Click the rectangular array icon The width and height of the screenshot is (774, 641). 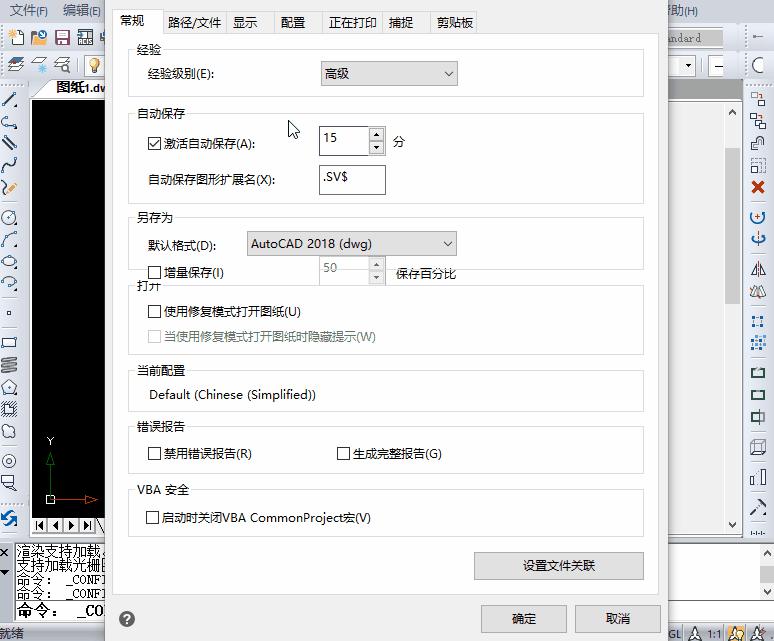point(758,342)
